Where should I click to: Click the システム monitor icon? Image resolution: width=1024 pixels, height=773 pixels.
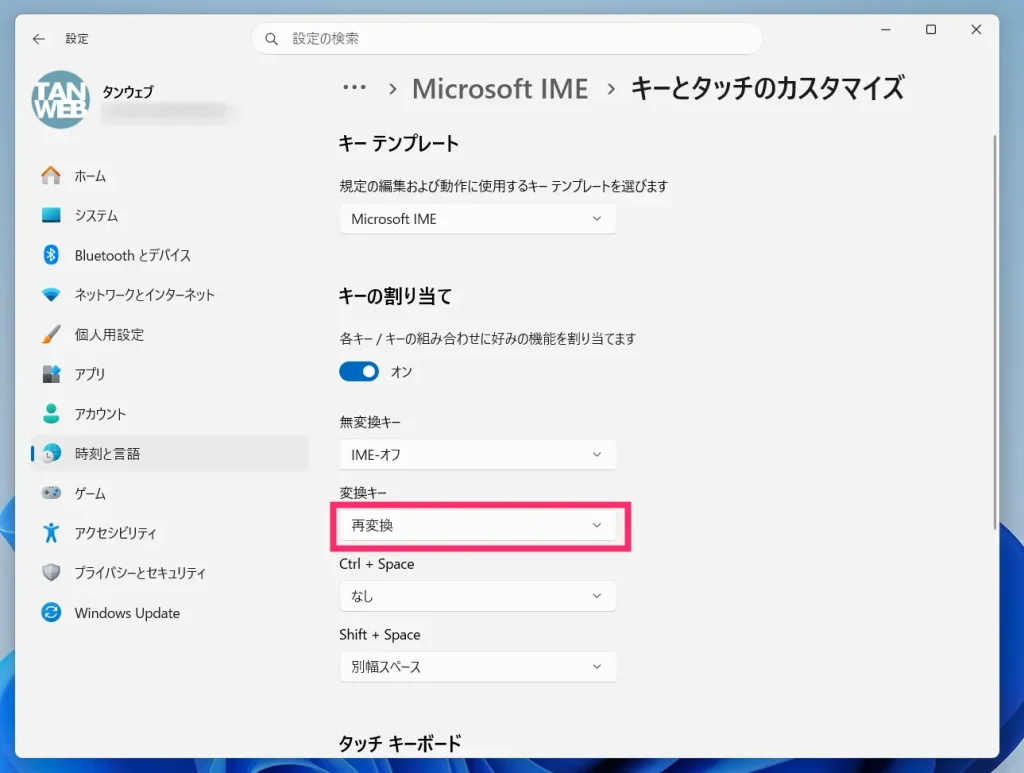[x=51, y=215]
